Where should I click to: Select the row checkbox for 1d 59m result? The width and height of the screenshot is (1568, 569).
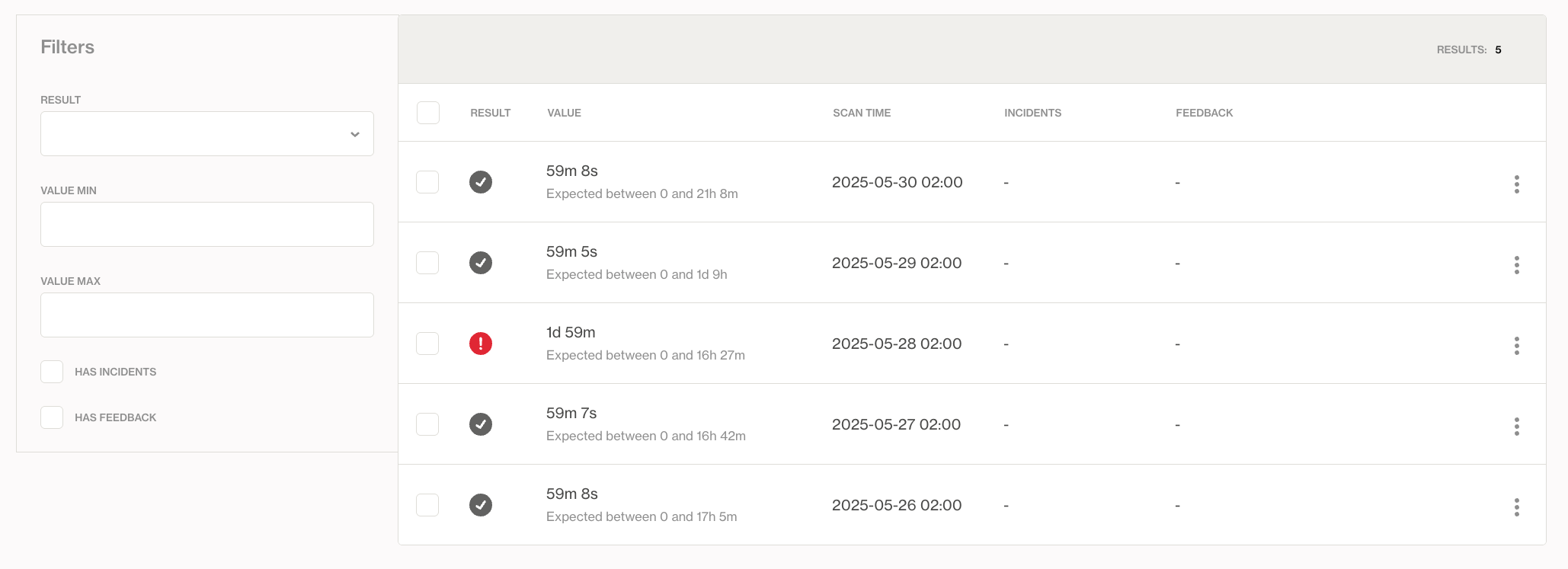point(427,344)
